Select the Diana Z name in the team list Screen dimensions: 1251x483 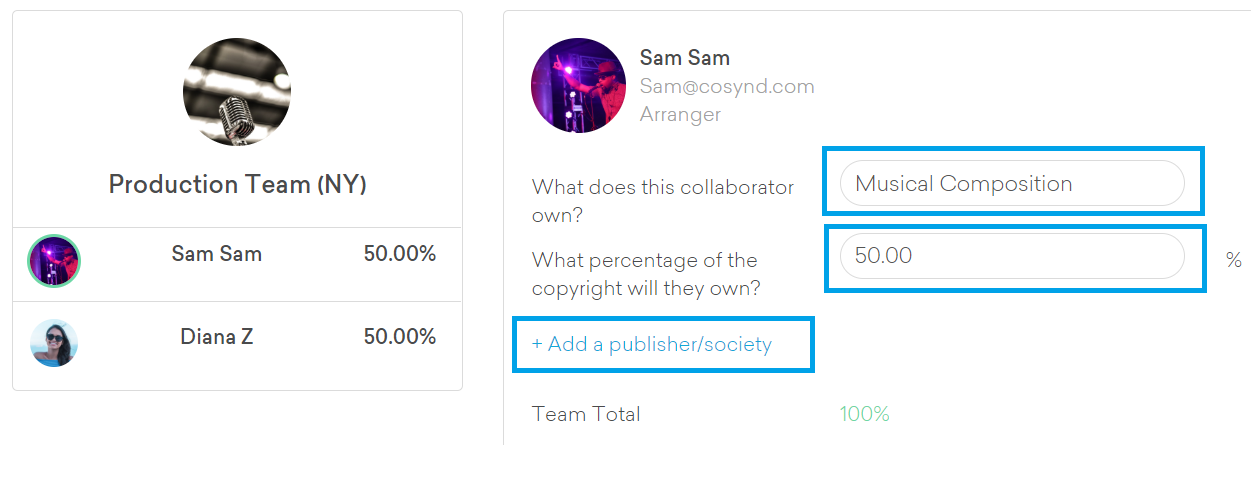pos(216,337)
